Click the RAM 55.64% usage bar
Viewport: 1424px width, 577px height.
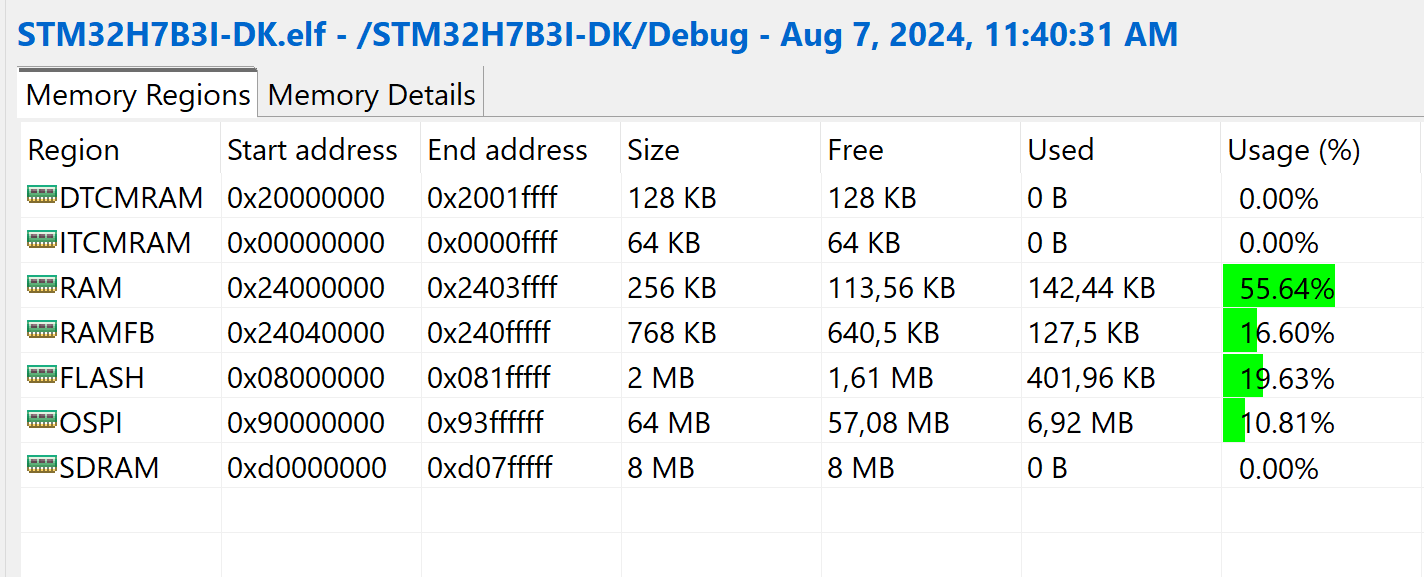coord(1279,288)
